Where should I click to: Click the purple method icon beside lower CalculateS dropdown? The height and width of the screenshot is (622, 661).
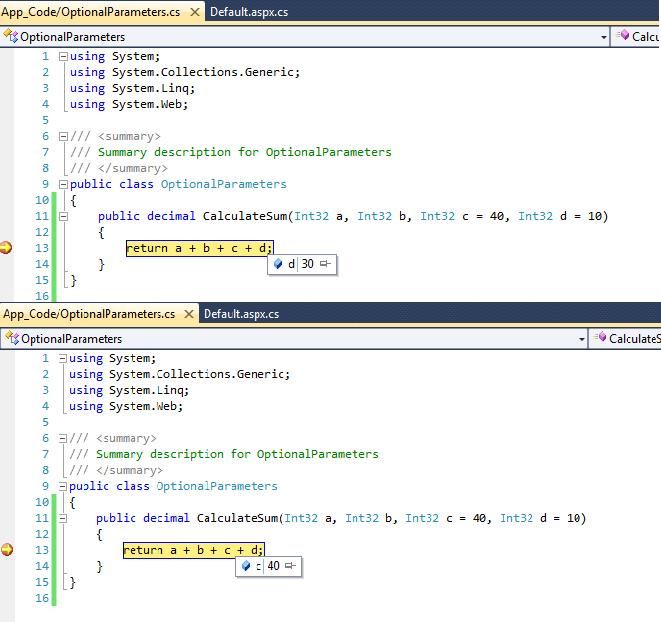600,337
